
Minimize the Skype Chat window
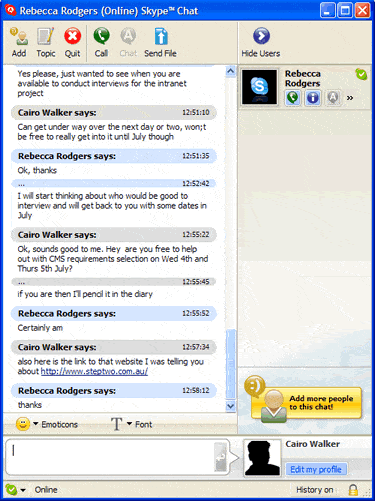[328, 10]
